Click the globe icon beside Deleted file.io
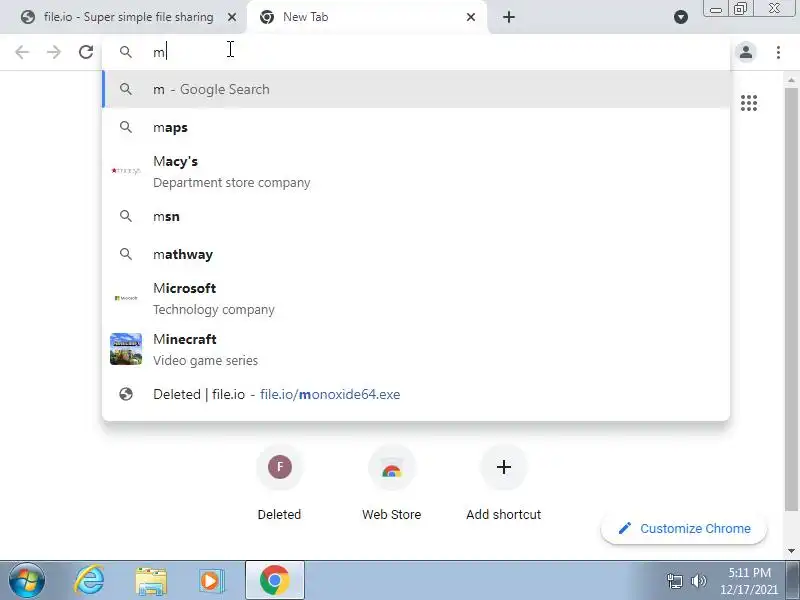Viewport: 800px width, 600px height. 126,394
